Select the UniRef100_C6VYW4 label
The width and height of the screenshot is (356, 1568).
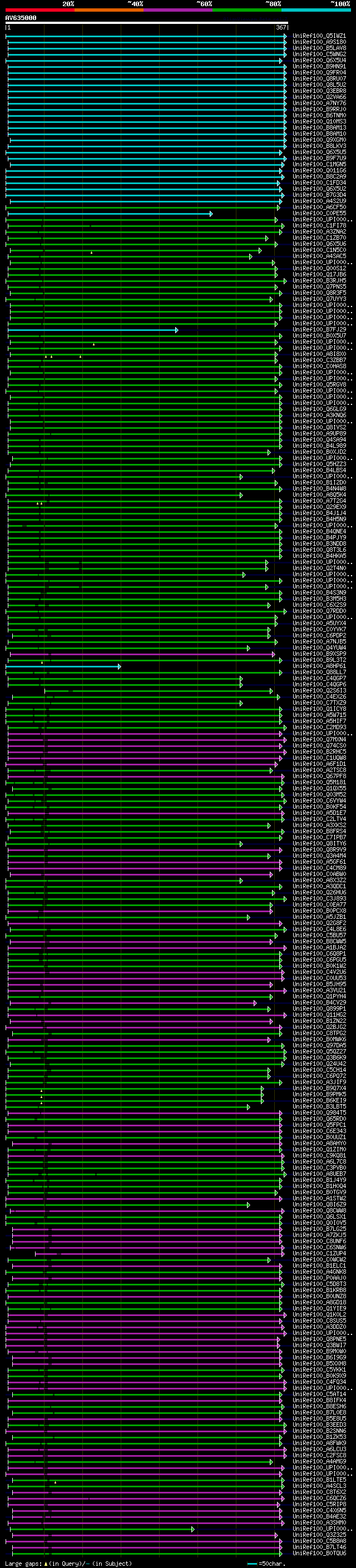coord(319,801)
